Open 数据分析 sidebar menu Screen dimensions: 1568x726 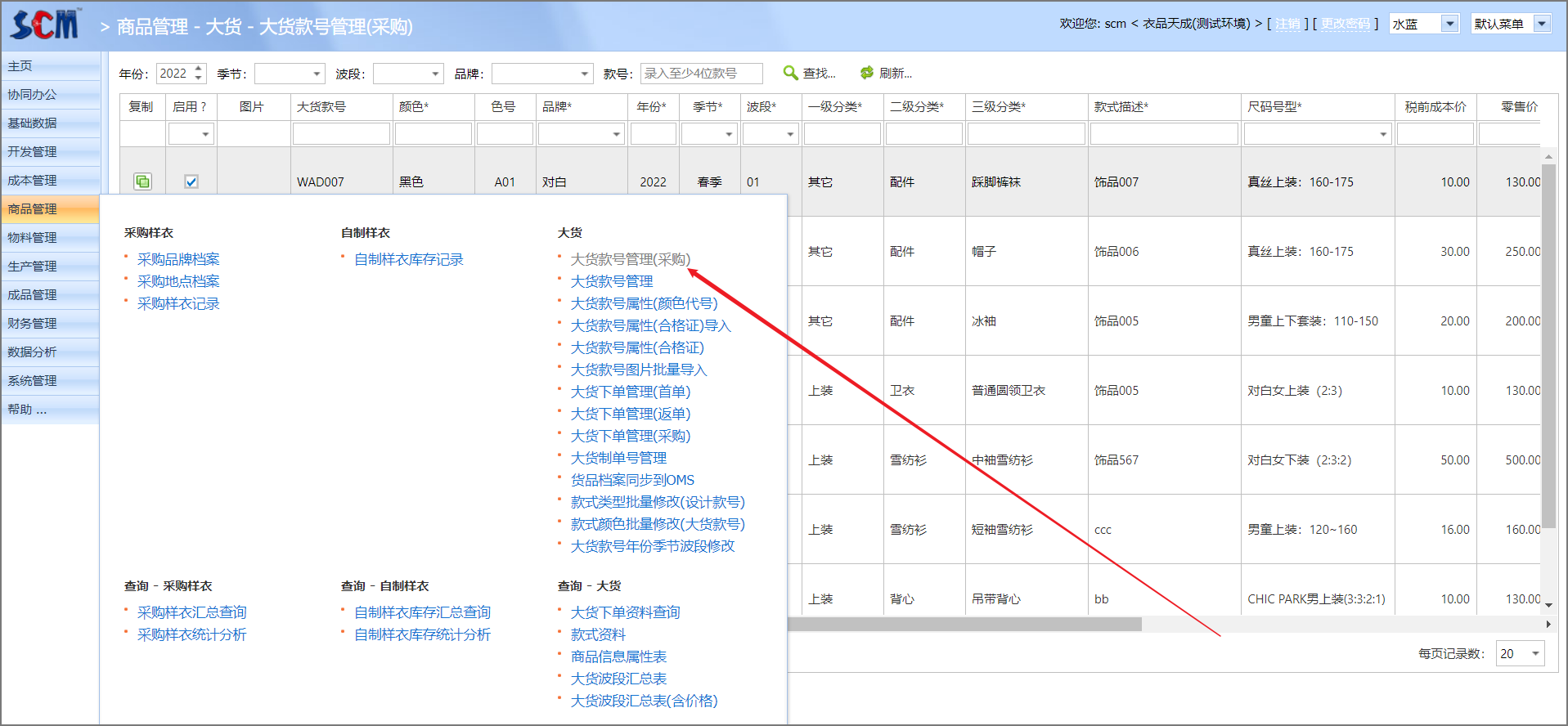point(33,352)
